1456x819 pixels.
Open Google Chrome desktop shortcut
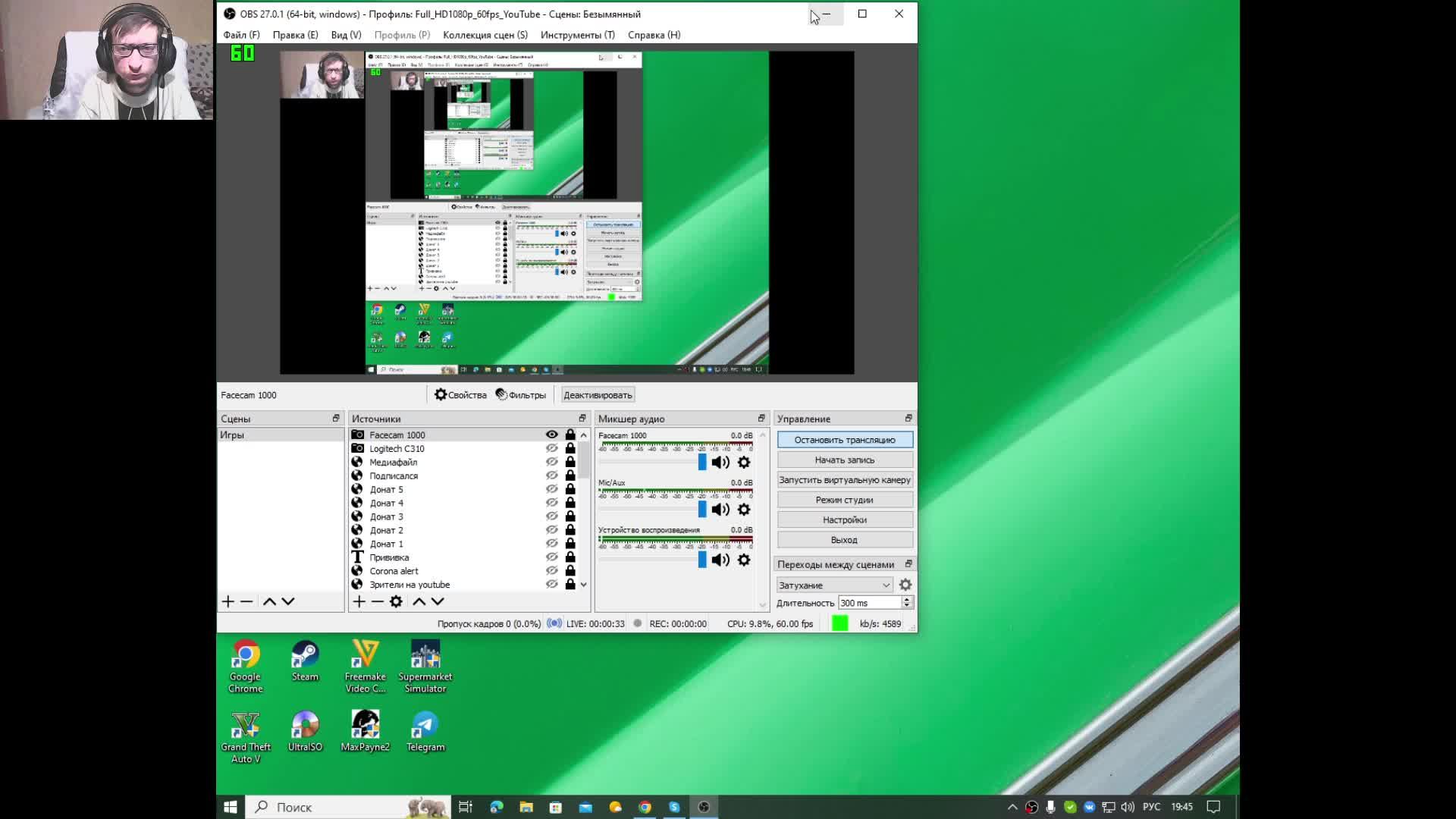245,667
